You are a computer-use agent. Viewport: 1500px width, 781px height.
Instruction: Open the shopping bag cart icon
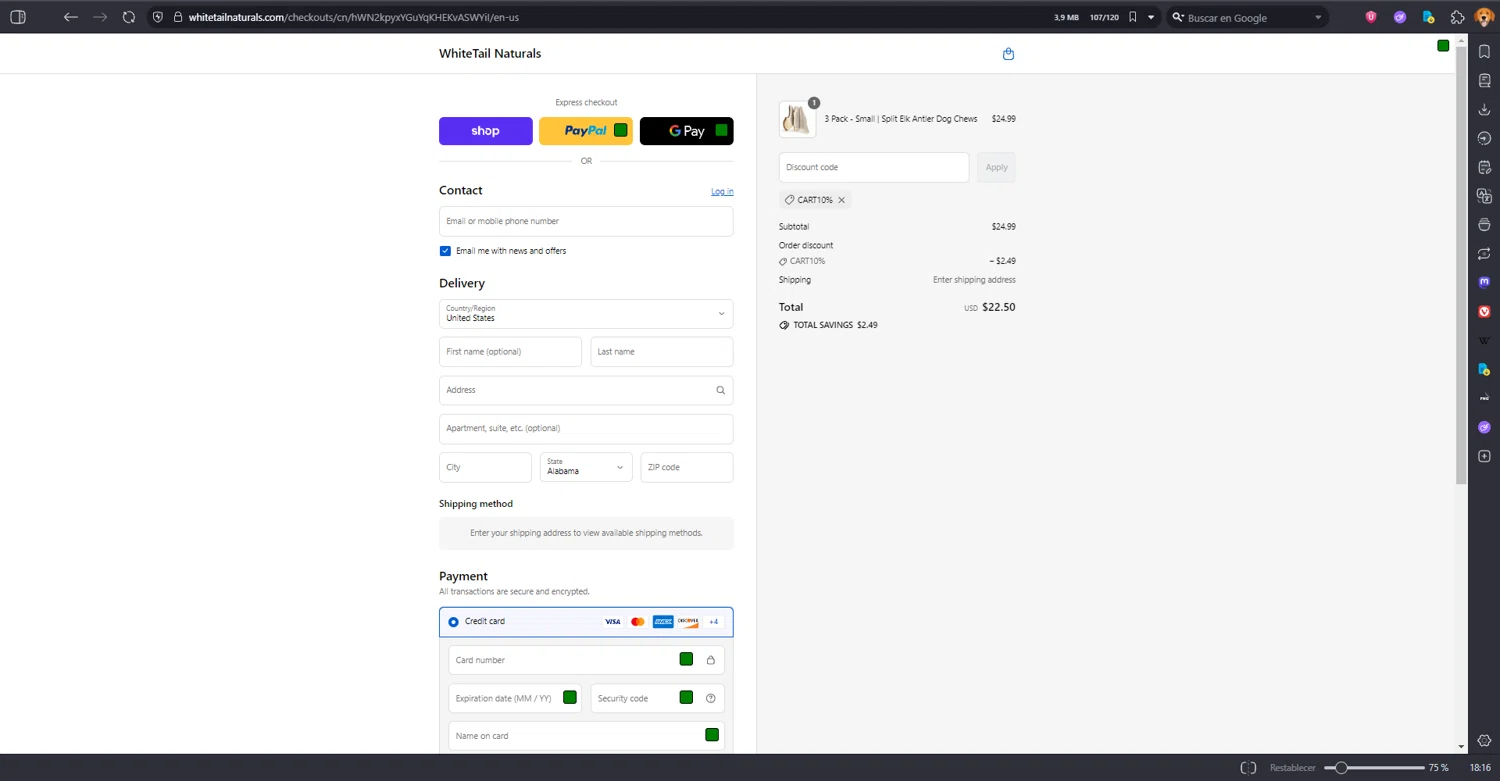pyautogui.click(x=1008, y=54)
